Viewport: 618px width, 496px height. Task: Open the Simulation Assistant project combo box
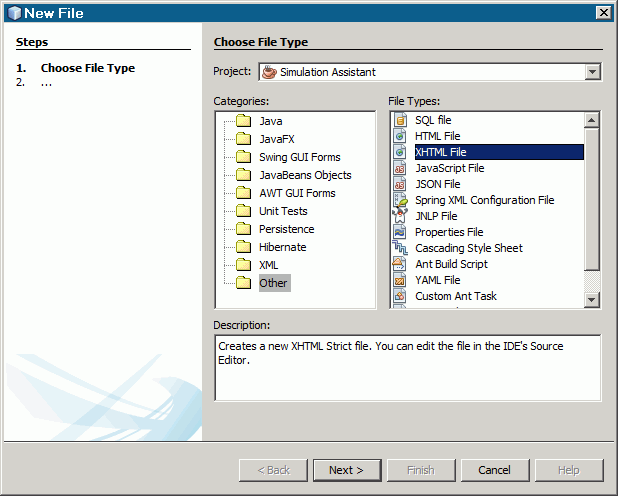(x=430, y=72)
